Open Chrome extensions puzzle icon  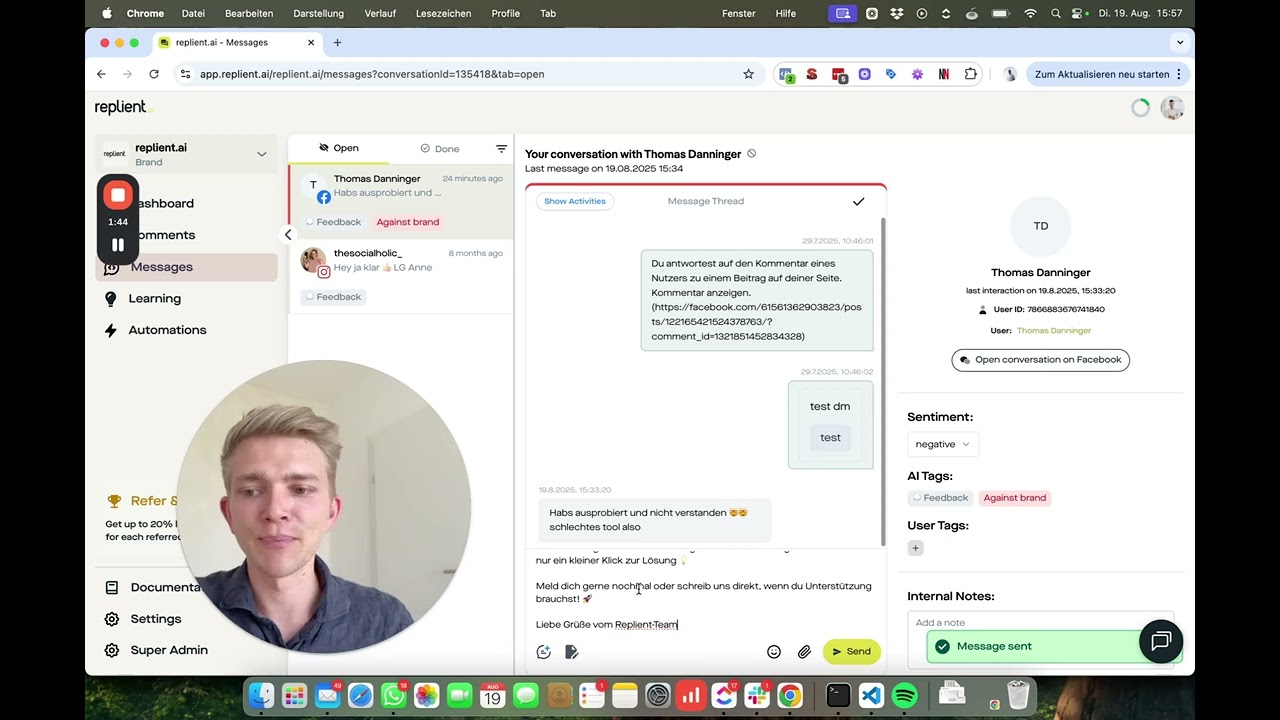[x=970, y=74]
